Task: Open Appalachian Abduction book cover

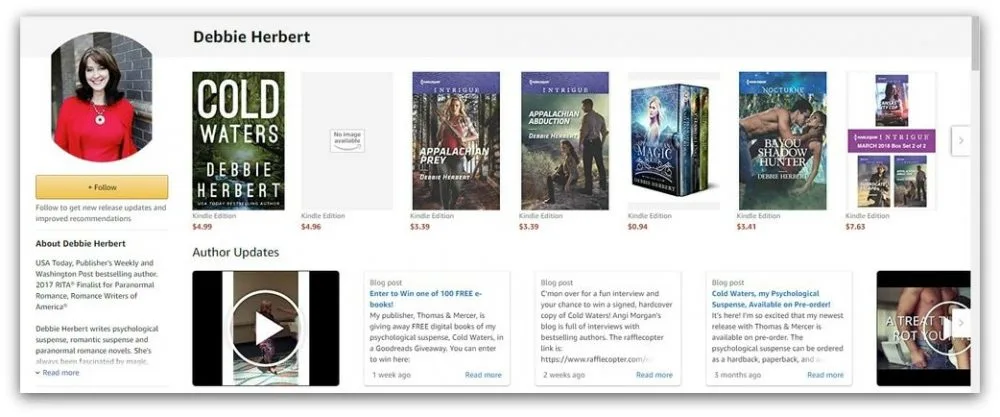Action: (x=565, y=140)
